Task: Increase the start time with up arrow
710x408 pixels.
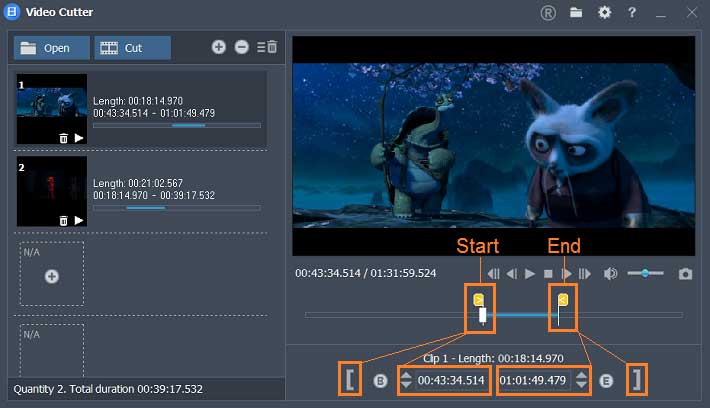Action: pos(406,375)
